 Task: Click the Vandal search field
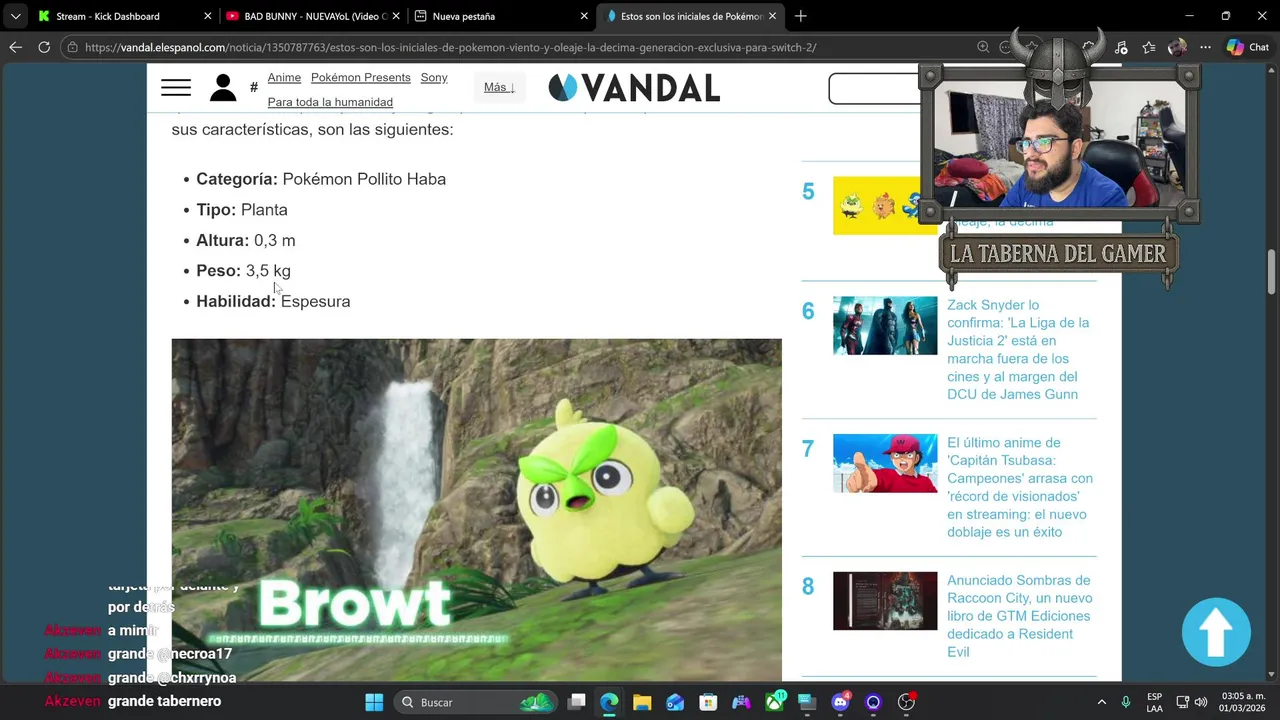click(874, 89)
